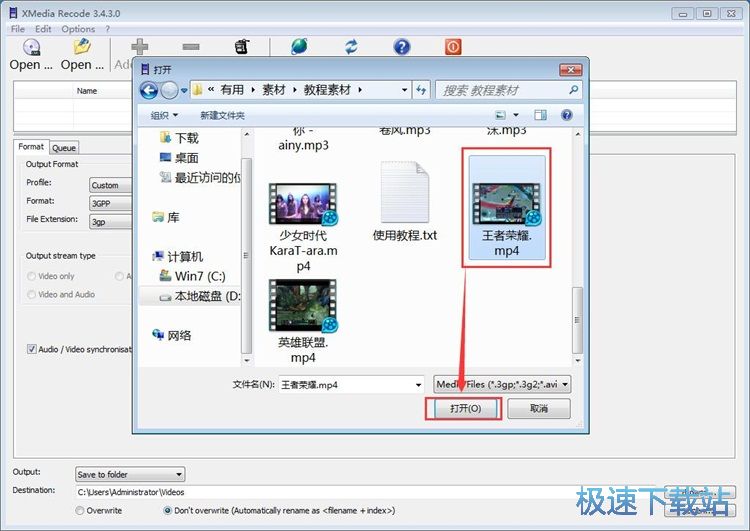Select 库 in the navigation pane

coord(166,217)
